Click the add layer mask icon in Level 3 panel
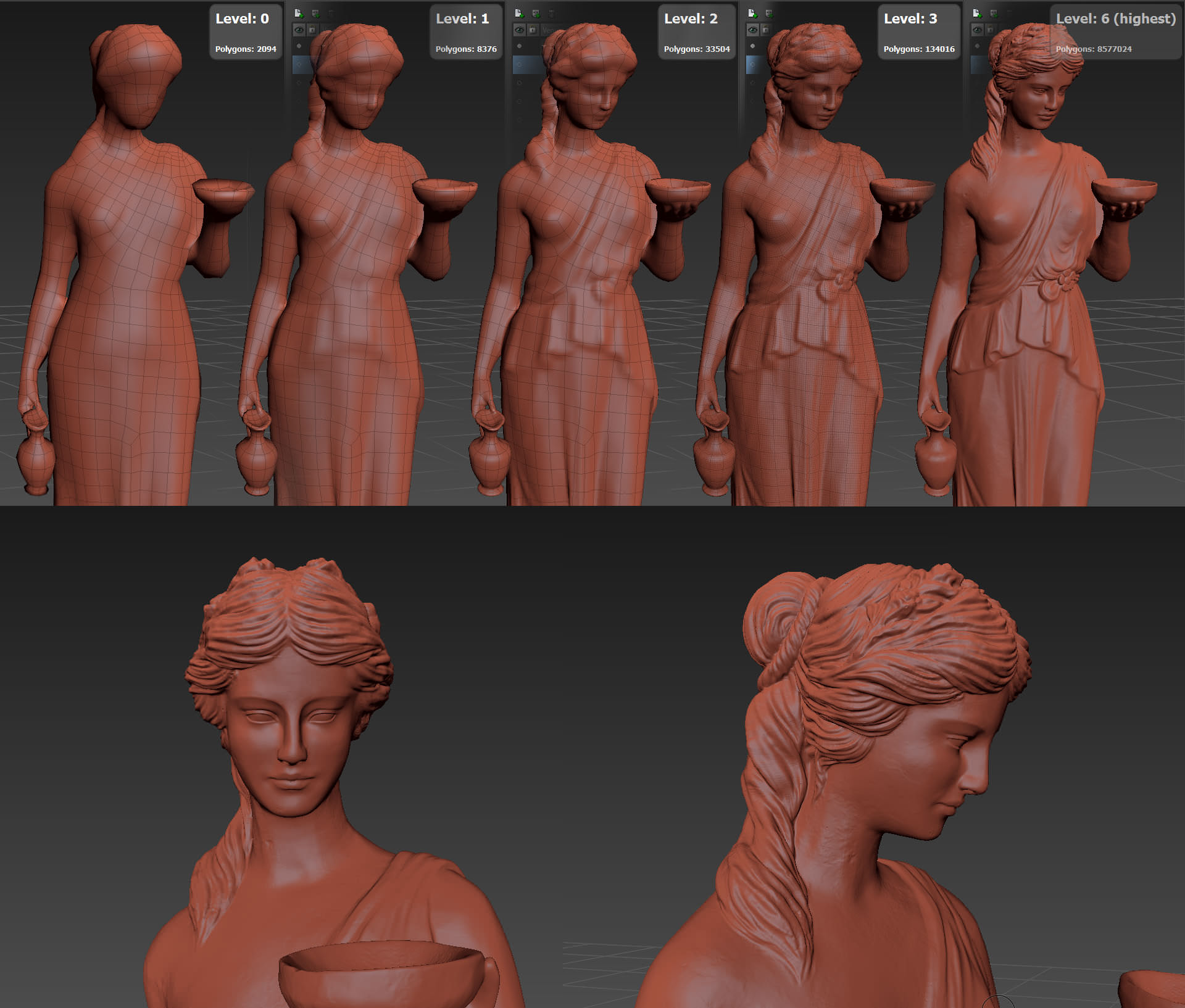Screen dimensions: 1185x1008 769,13
